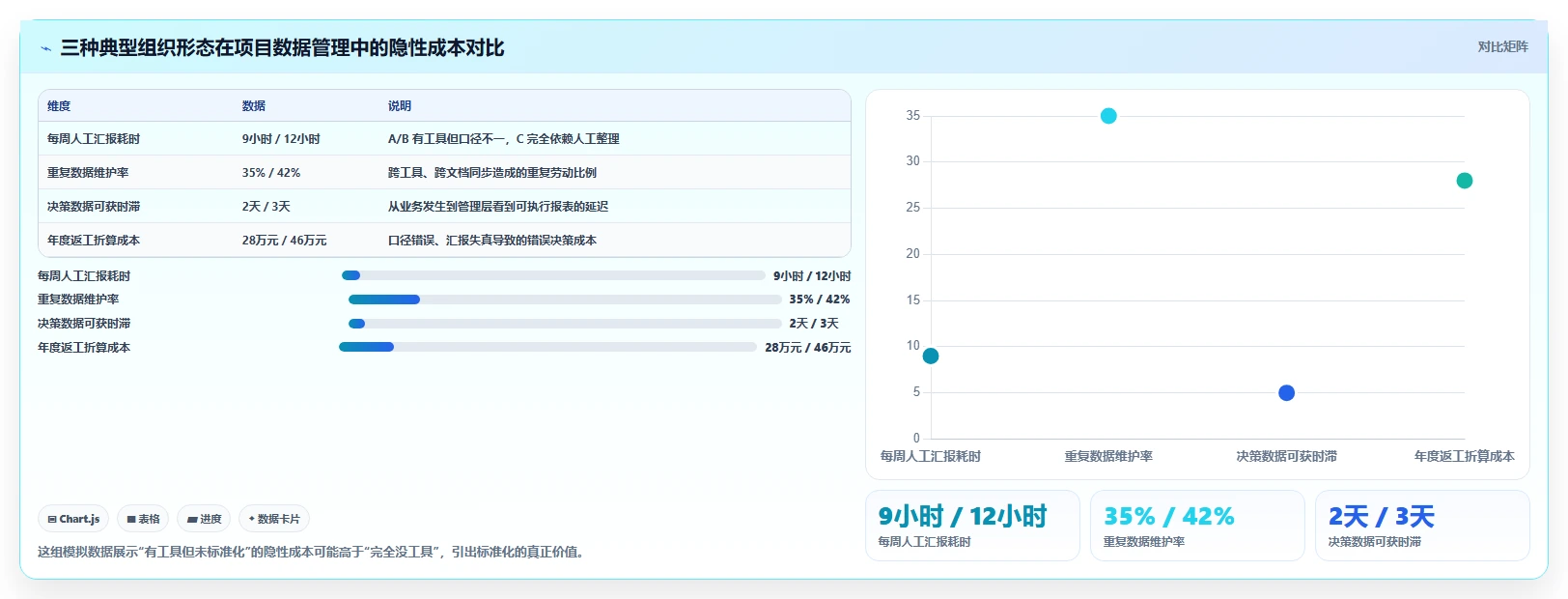The width and height of the screenshot is (1568, 599).
Task: Click description A/B 有工具但口径不一
Action: click(504, 139)
